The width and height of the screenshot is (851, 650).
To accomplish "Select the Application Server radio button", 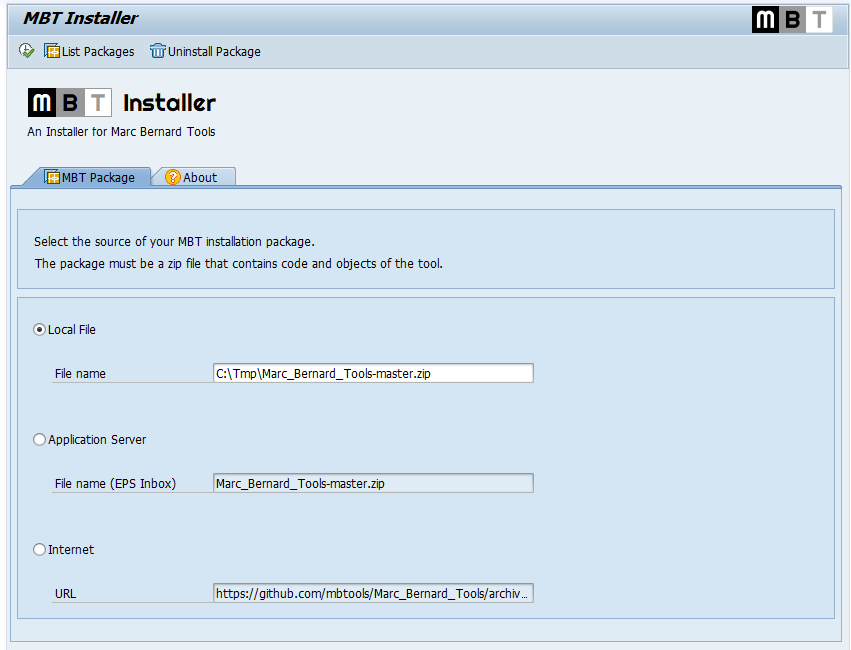I will [x=39, y=439].
